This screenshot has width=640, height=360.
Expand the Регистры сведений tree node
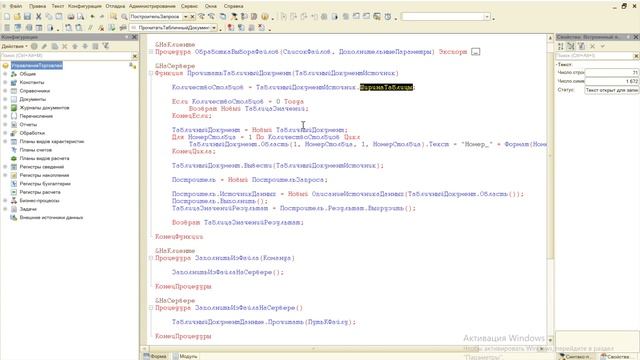coord(5,167)
